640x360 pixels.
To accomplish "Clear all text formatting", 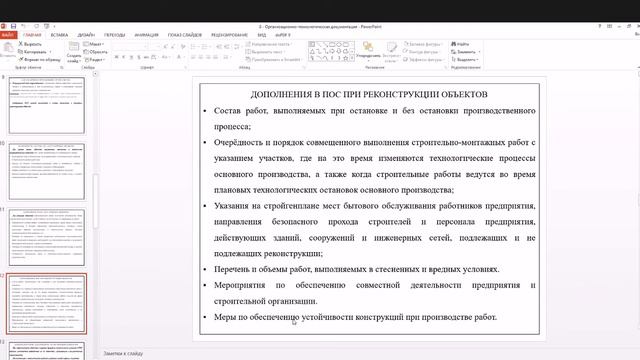I will pyautogui.click(x=183, y=47).
